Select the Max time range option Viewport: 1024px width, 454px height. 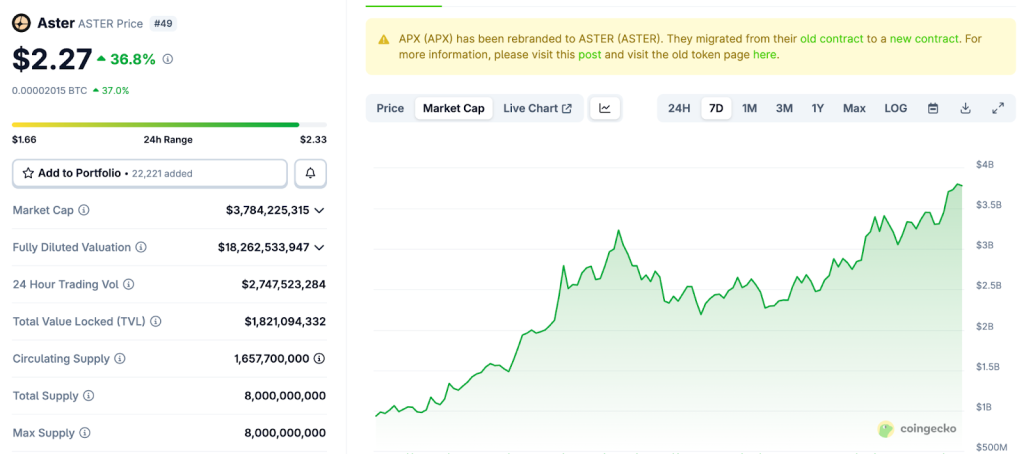(854, 108)
